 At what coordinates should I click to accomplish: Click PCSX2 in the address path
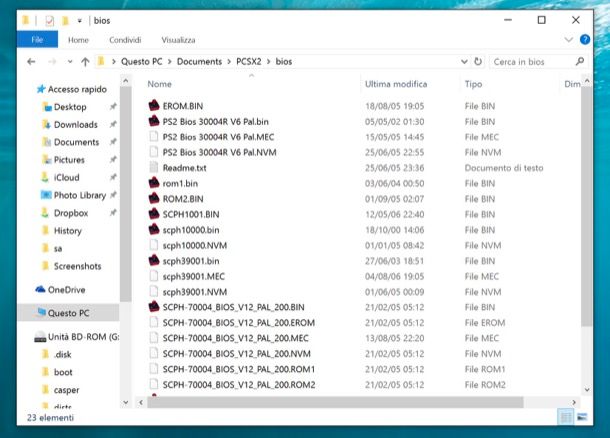click(x=249, y=61)
